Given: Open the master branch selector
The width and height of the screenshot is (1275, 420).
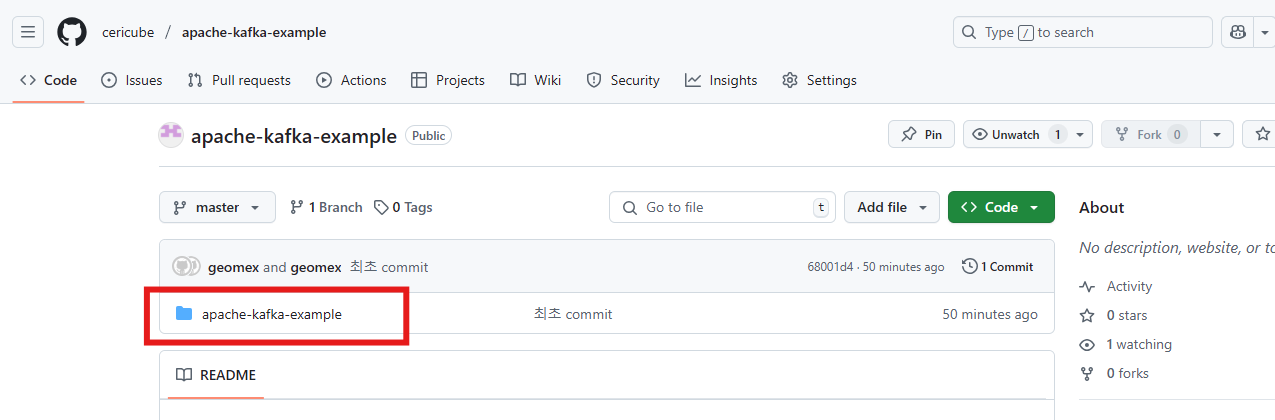Looking at the screenshot, I should click(217, 207).
